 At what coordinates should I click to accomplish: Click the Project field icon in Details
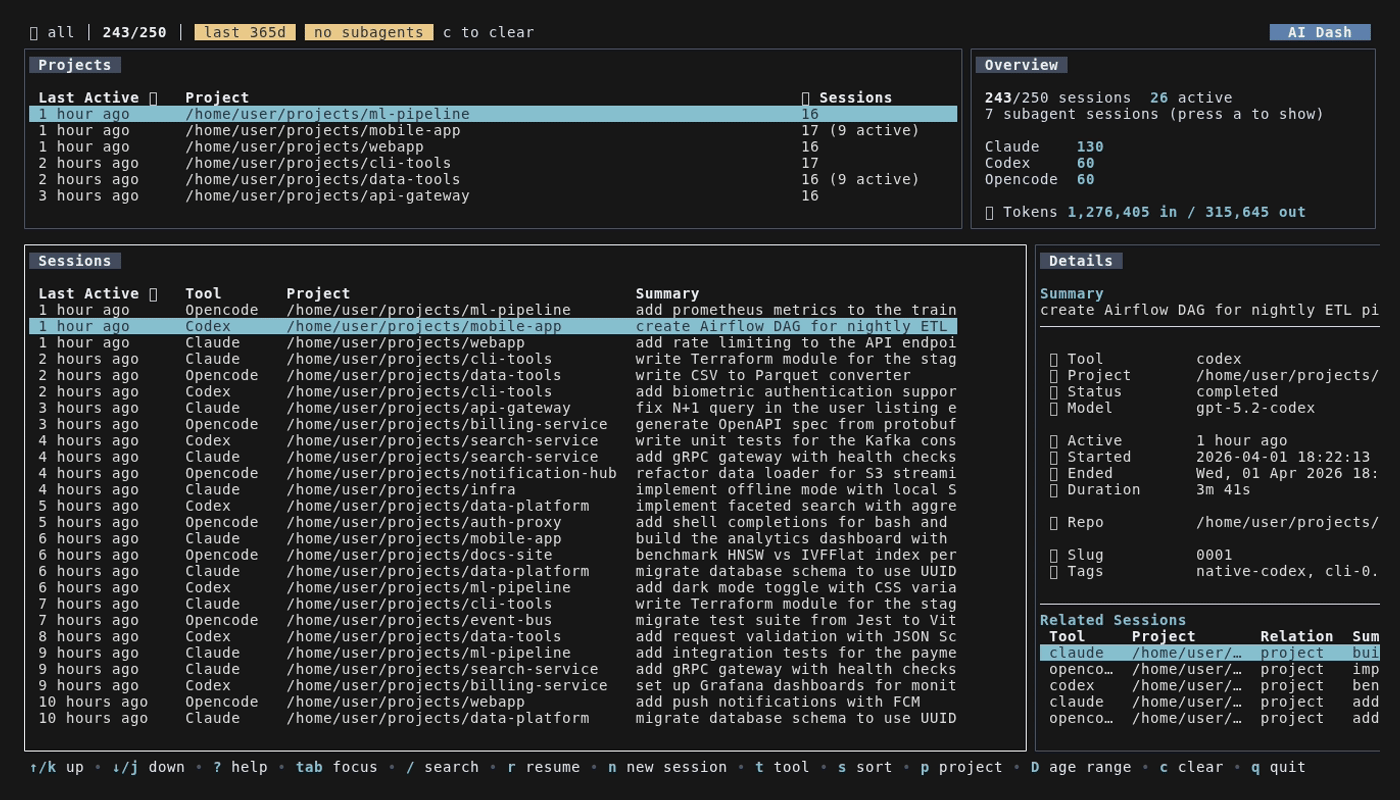coord(1054,375)
